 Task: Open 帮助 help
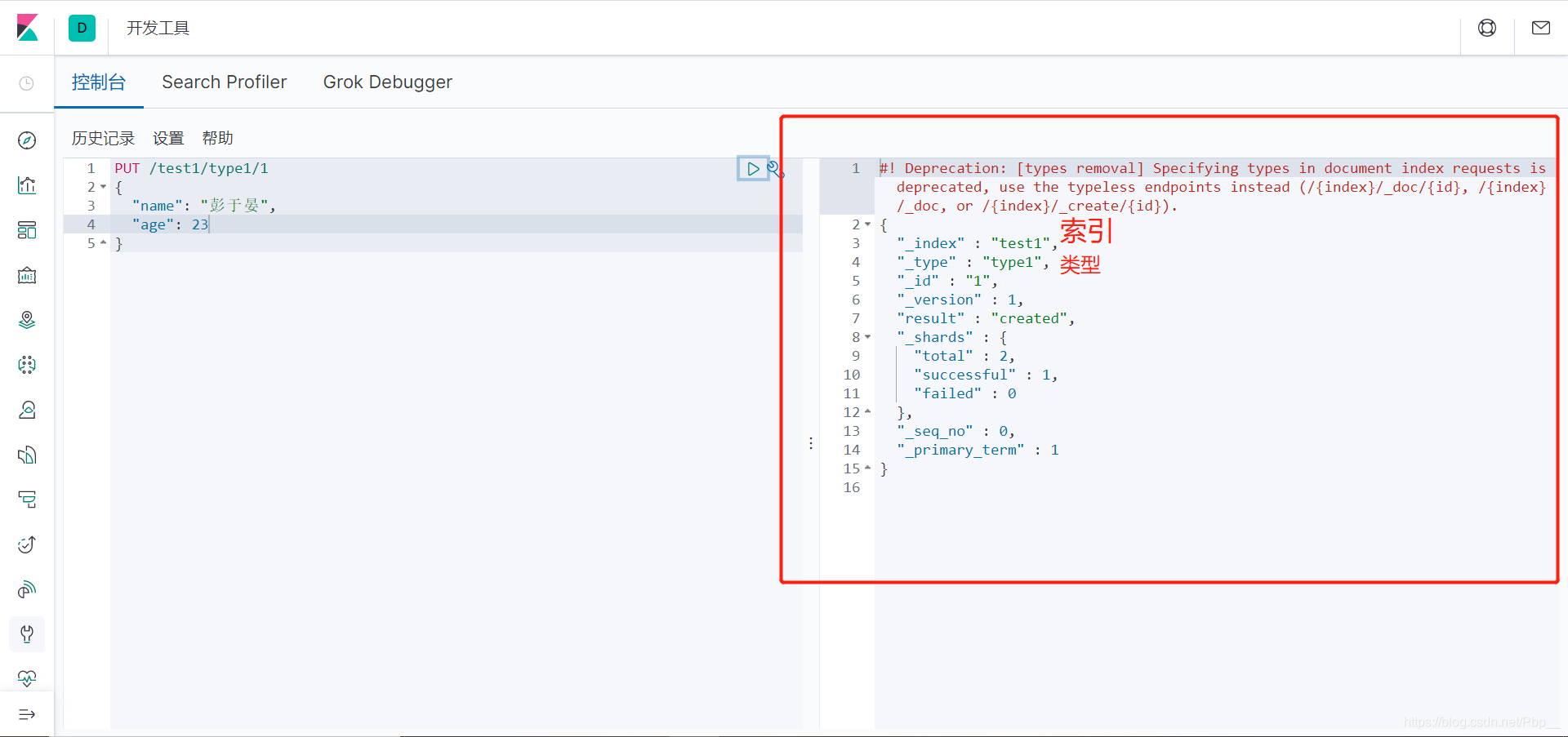[218, 138]
